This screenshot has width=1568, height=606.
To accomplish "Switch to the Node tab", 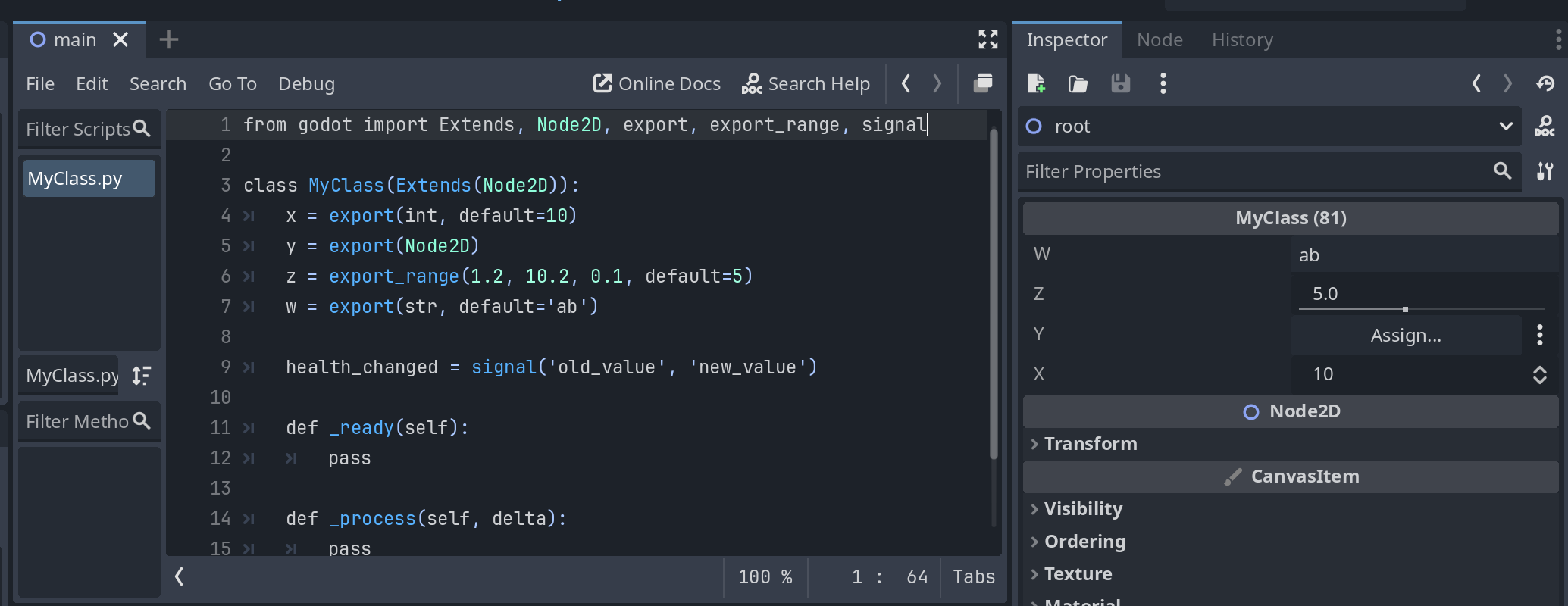I will 1160,40.
